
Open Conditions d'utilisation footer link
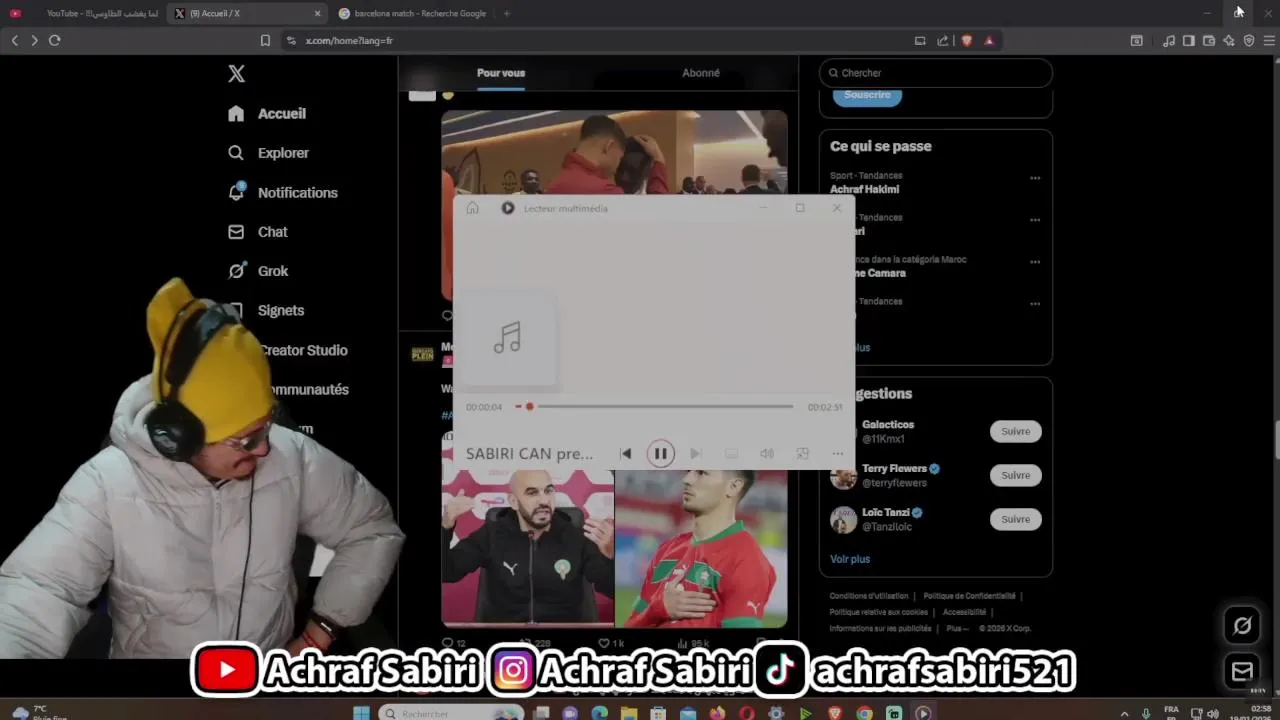tap(869, 596)
